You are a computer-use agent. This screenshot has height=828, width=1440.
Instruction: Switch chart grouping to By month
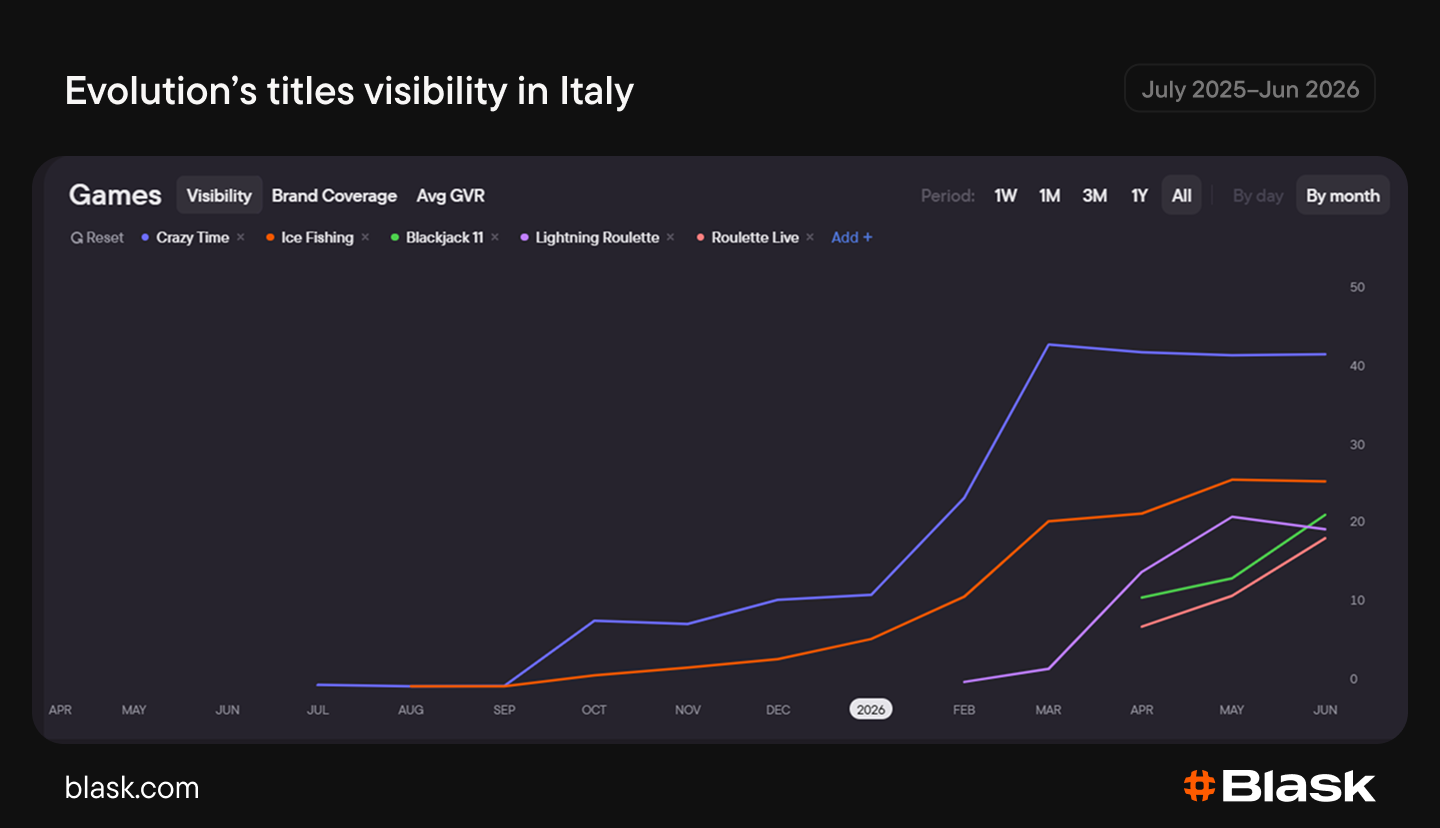(1343, 195)
